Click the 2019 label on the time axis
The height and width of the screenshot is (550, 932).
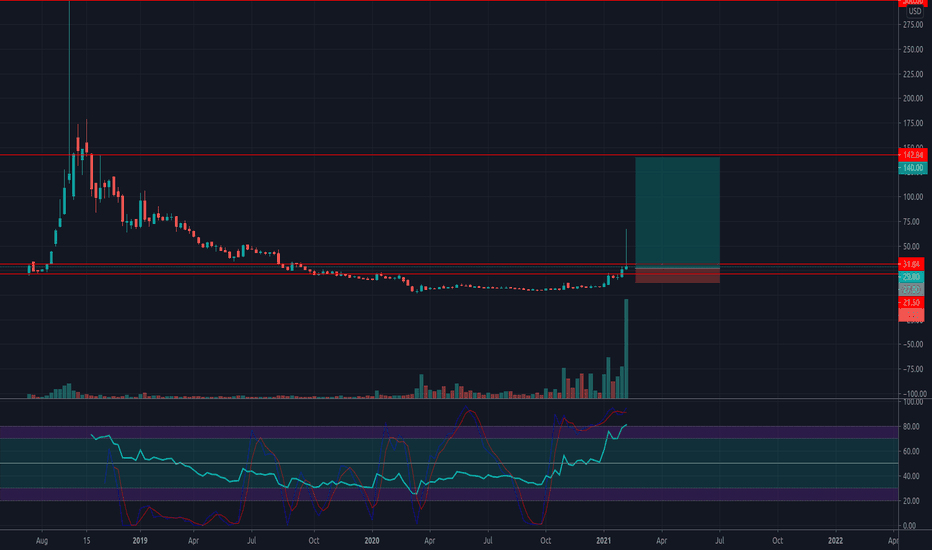click(140, 540)
